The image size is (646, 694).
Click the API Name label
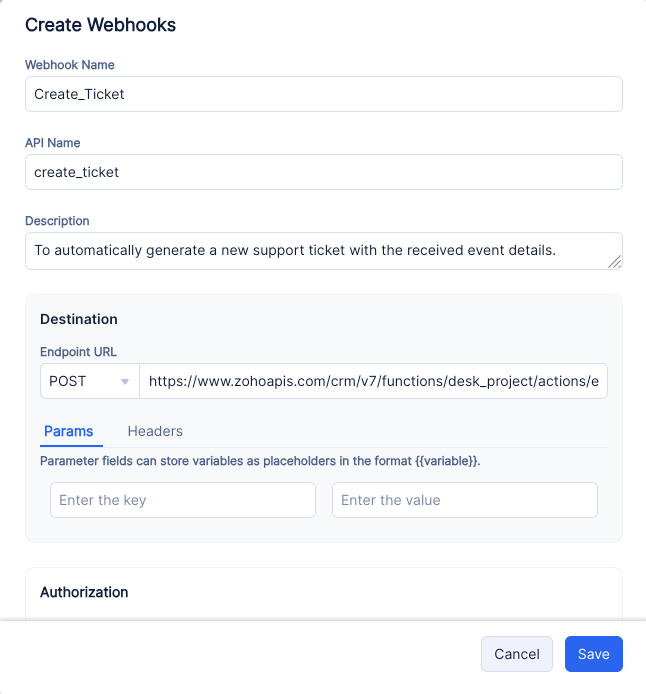pyautogui.click(x=53, y=143)
